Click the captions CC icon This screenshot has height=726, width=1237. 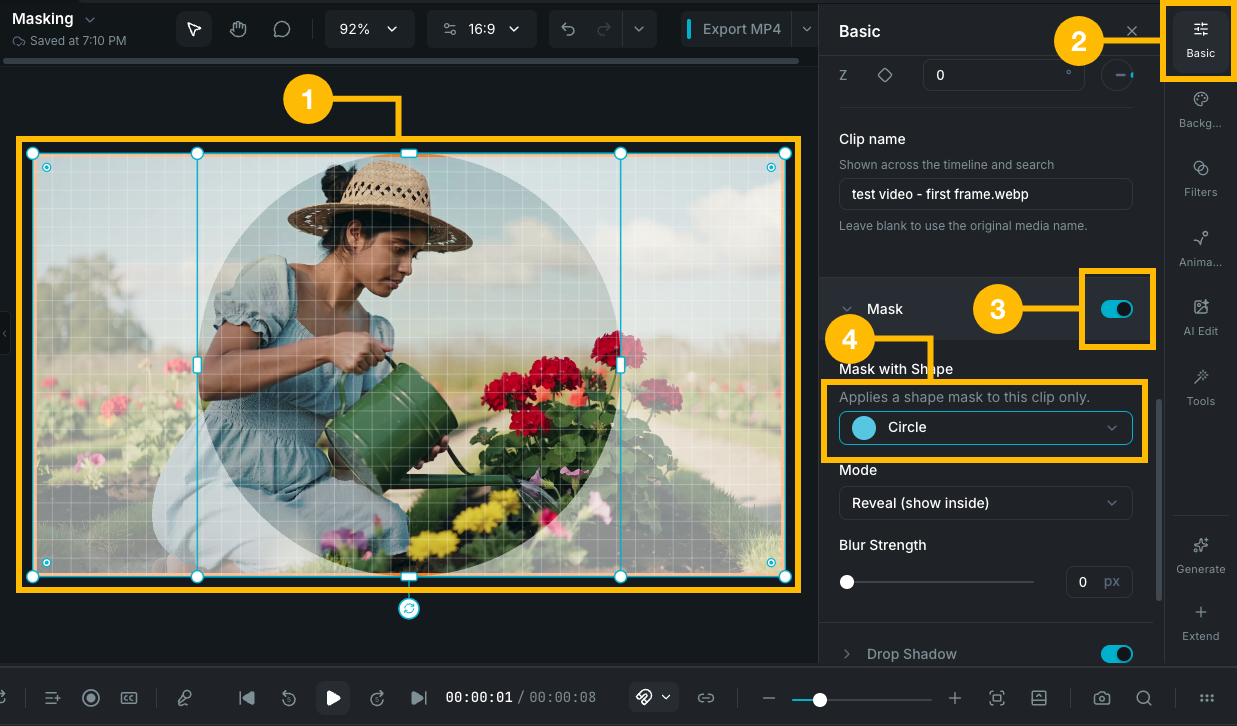point(129,697)
